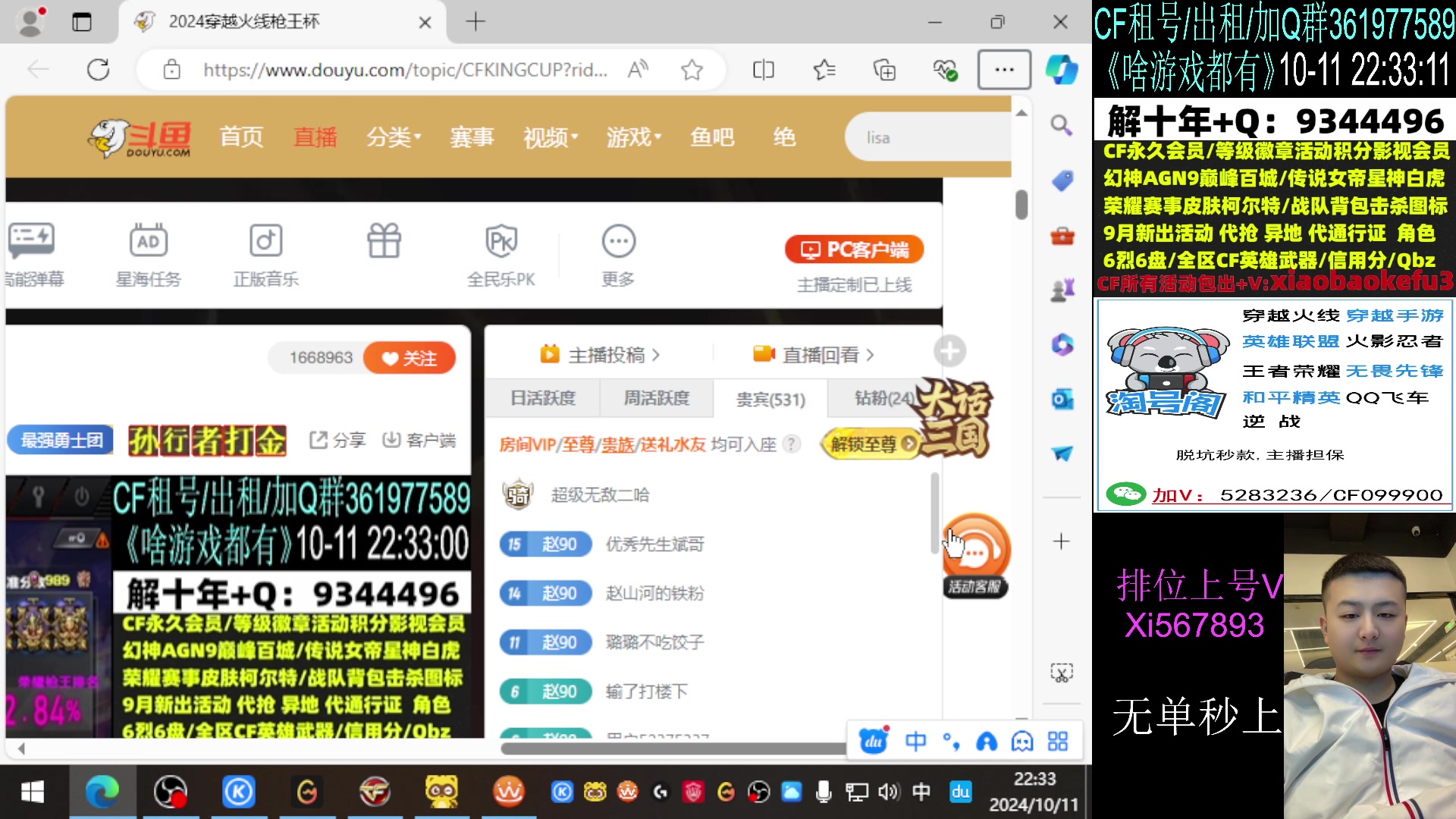
Task: Switch to the 周活跃度 tab
Action: click(657, 398)
